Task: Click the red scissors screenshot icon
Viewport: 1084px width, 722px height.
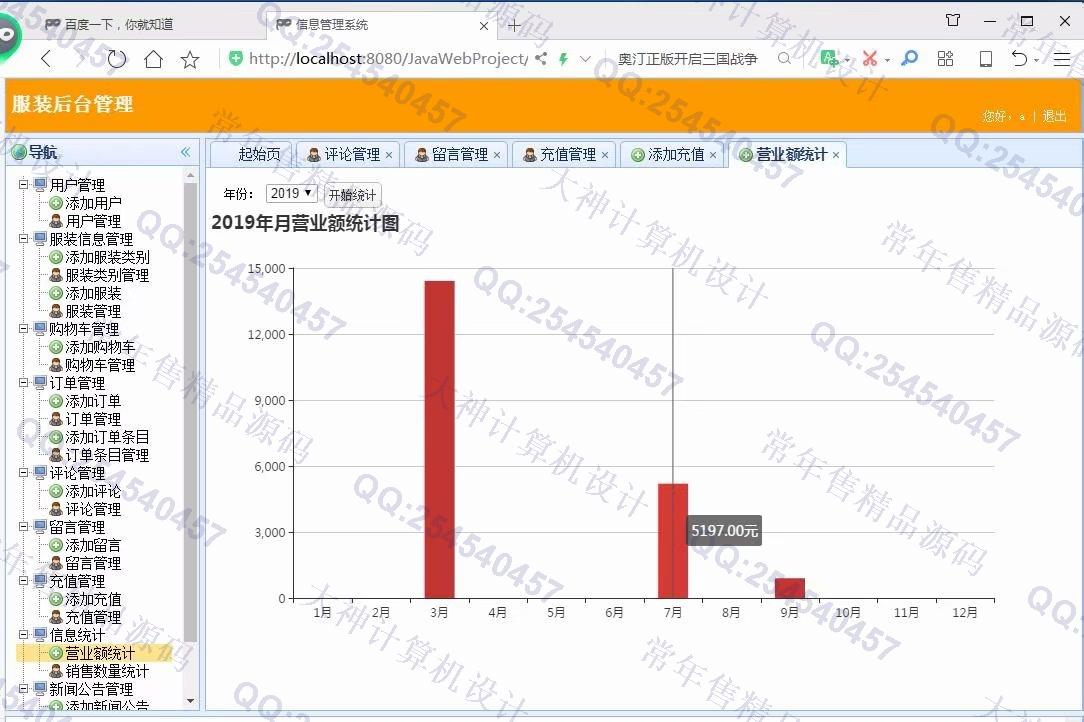Action: pos(870,59)
